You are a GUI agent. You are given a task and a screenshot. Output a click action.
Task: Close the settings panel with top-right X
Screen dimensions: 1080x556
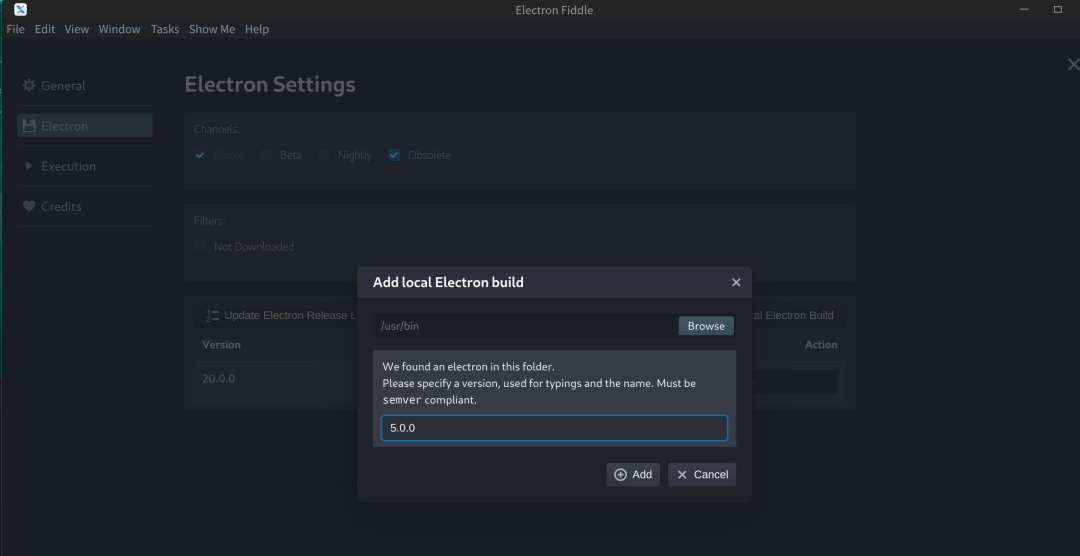click(x=1073, y=65)
